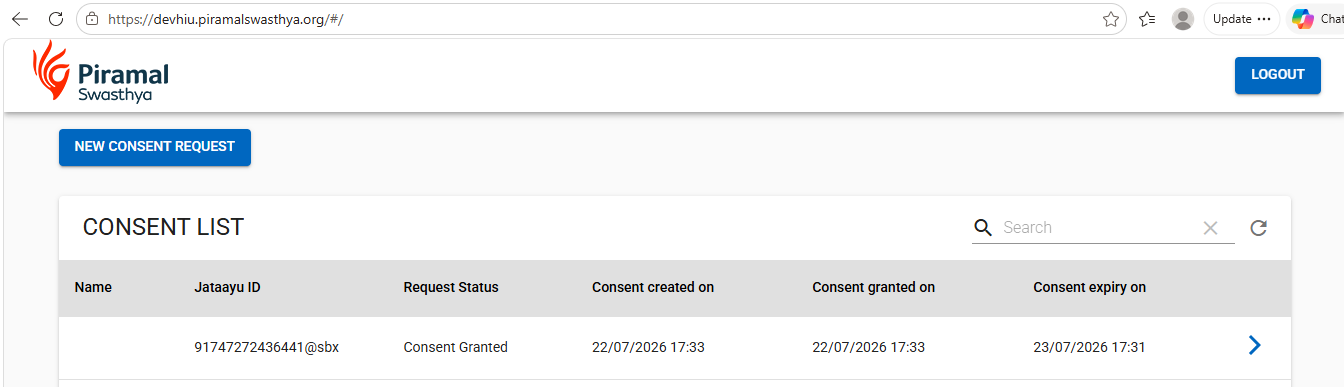Clear the search field with the X
This screenshot has width=1344, height=387.
1210,228
